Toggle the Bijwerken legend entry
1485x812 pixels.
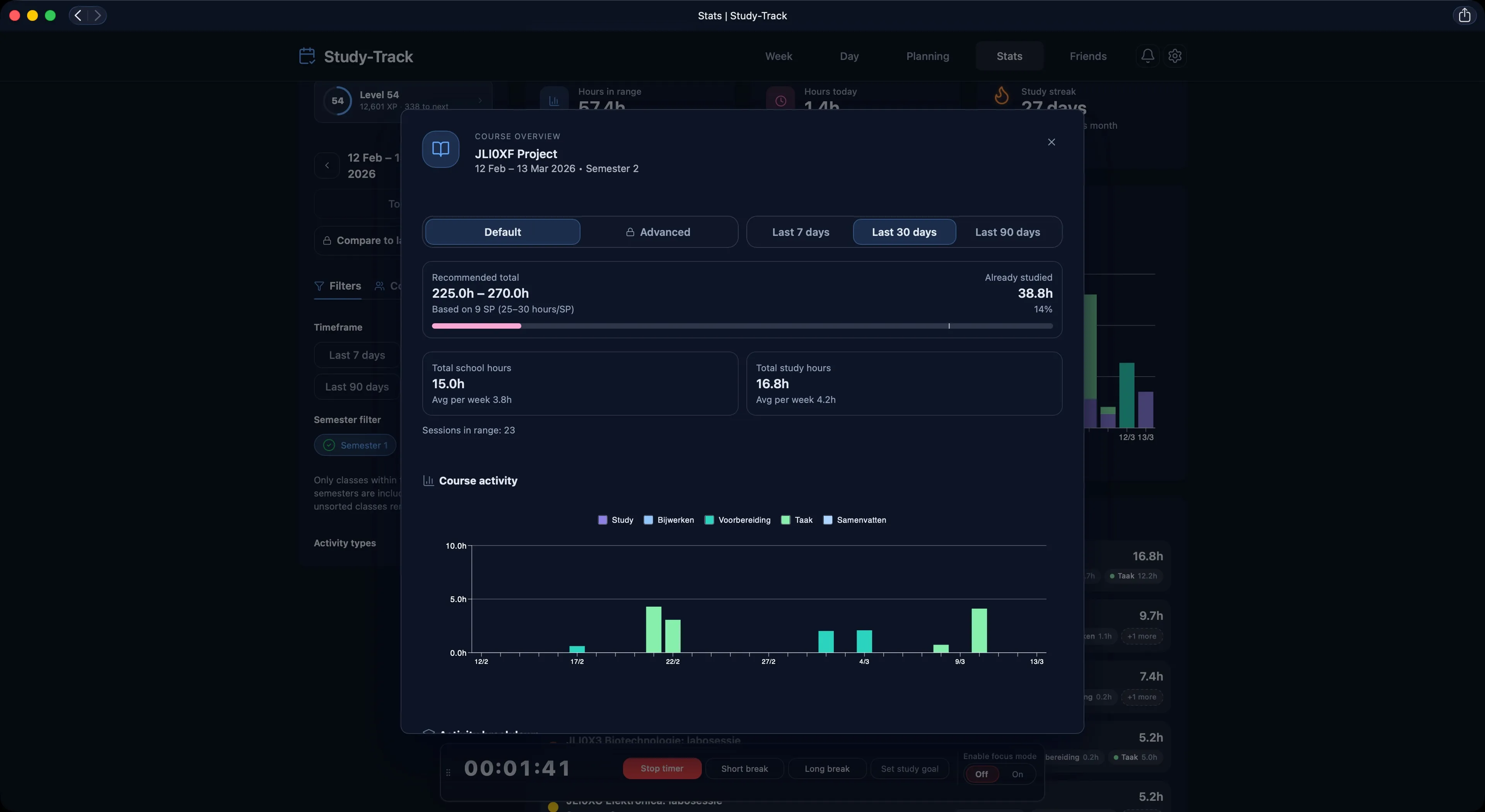tap(669, 520)
